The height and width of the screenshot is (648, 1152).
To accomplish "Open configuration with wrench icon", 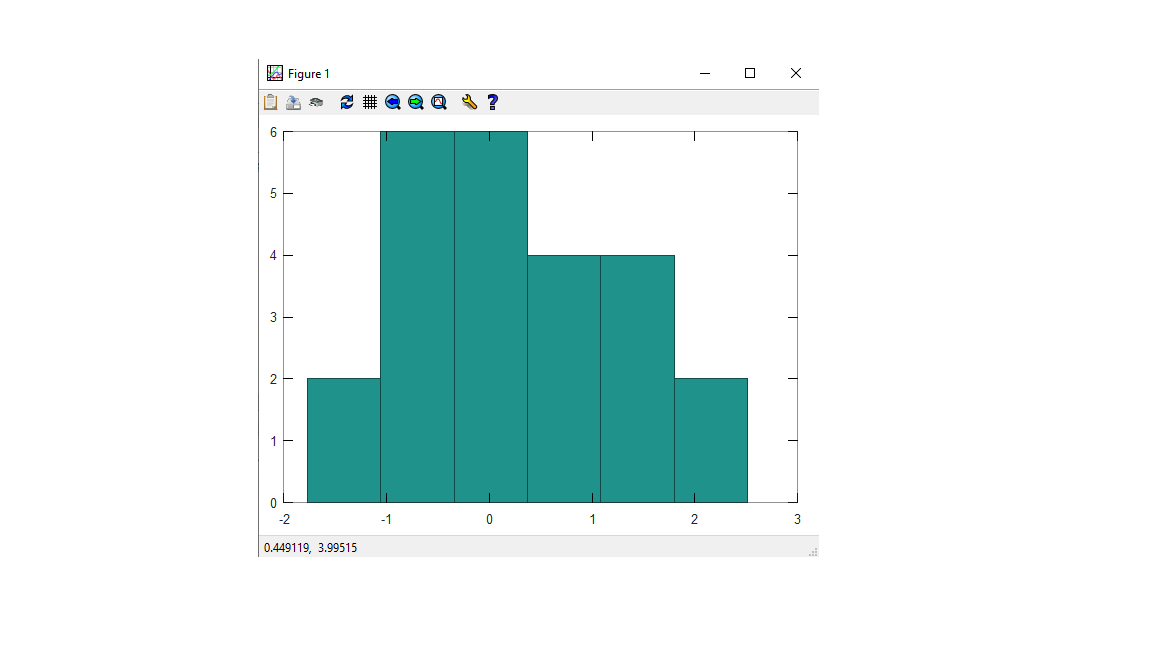I will point(469,102).
